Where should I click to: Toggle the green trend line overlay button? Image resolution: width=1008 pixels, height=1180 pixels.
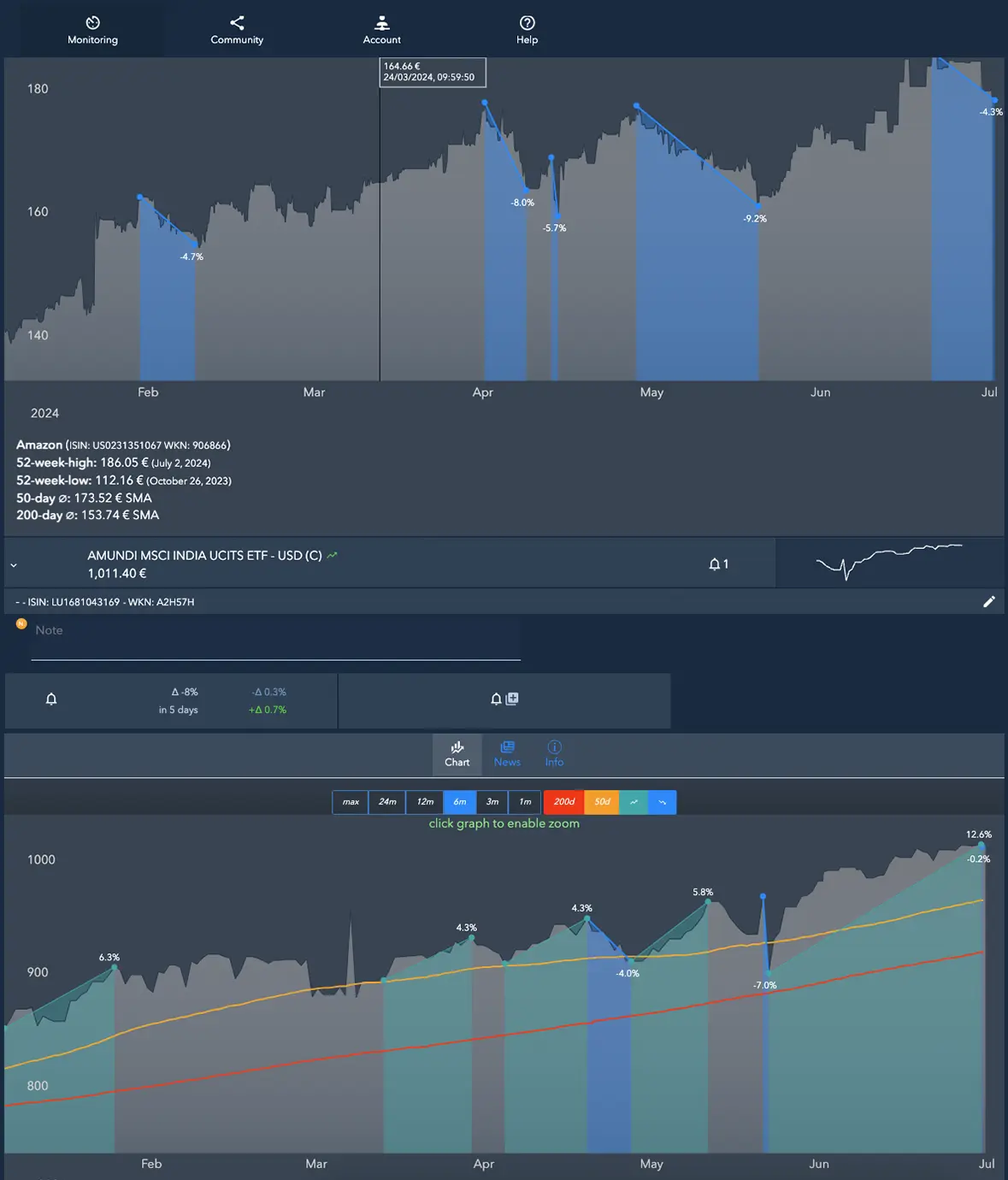pyautogui.click(x=634, y=802)
